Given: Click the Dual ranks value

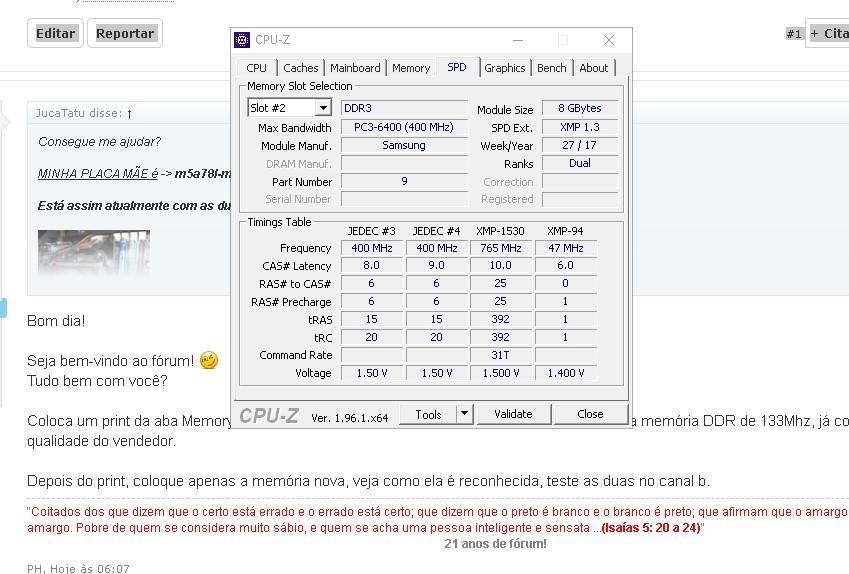Looking at the screenshot, I should pos(580,163).
